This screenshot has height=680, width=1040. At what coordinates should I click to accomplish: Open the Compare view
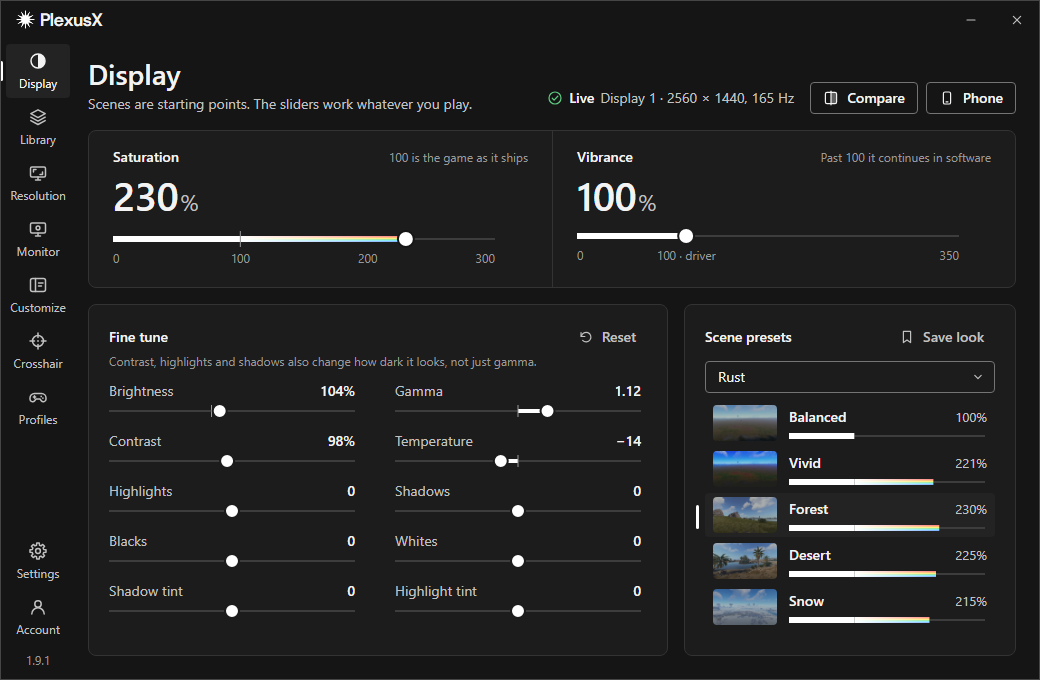[864, 98]
